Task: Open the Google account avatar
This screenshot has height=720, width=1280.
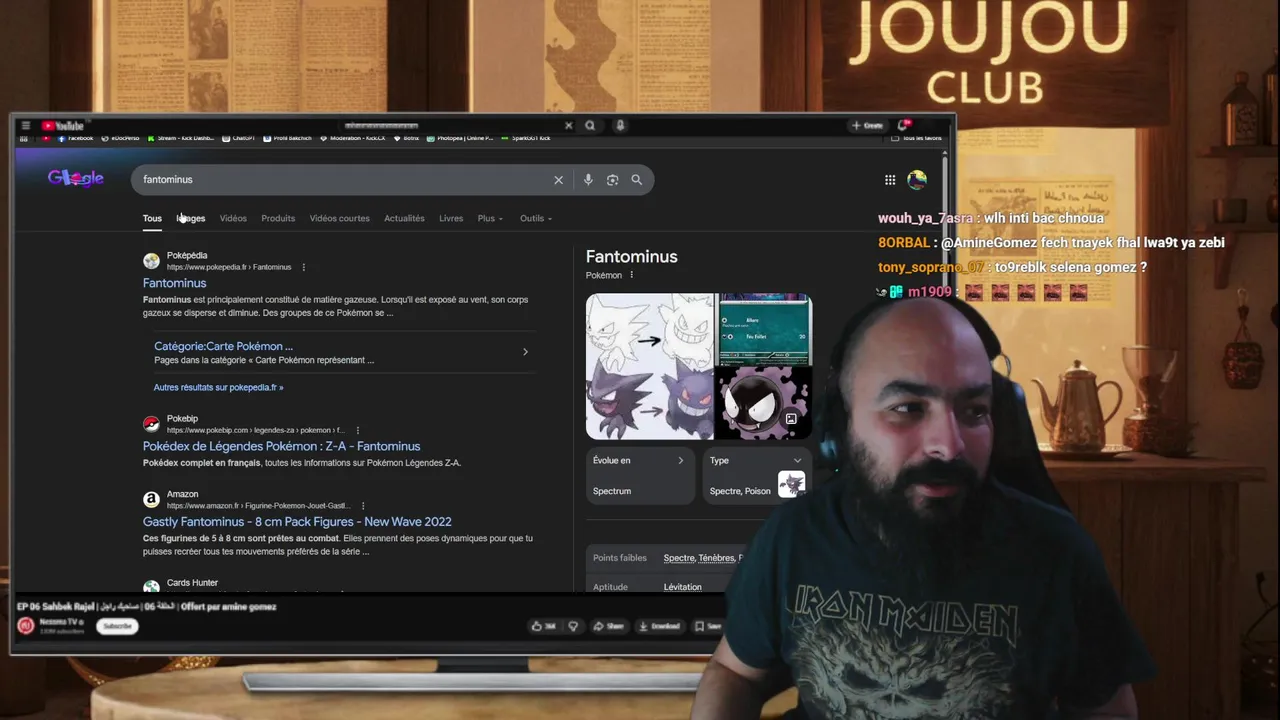Action: click(x=917, y=180)
